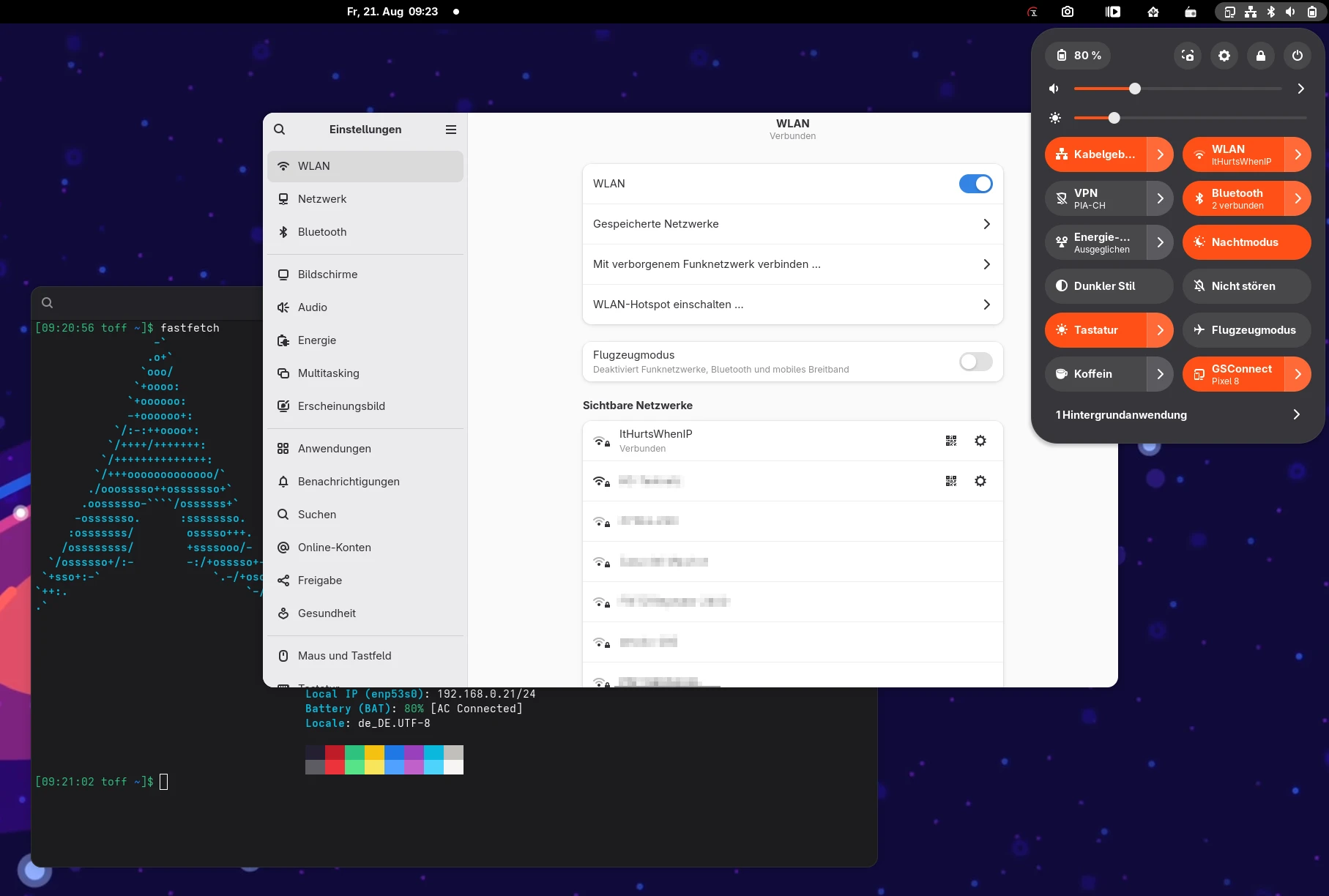Mute audio via the speaker icon
The image size is (1329, 896).
(x=1054, y=89)
